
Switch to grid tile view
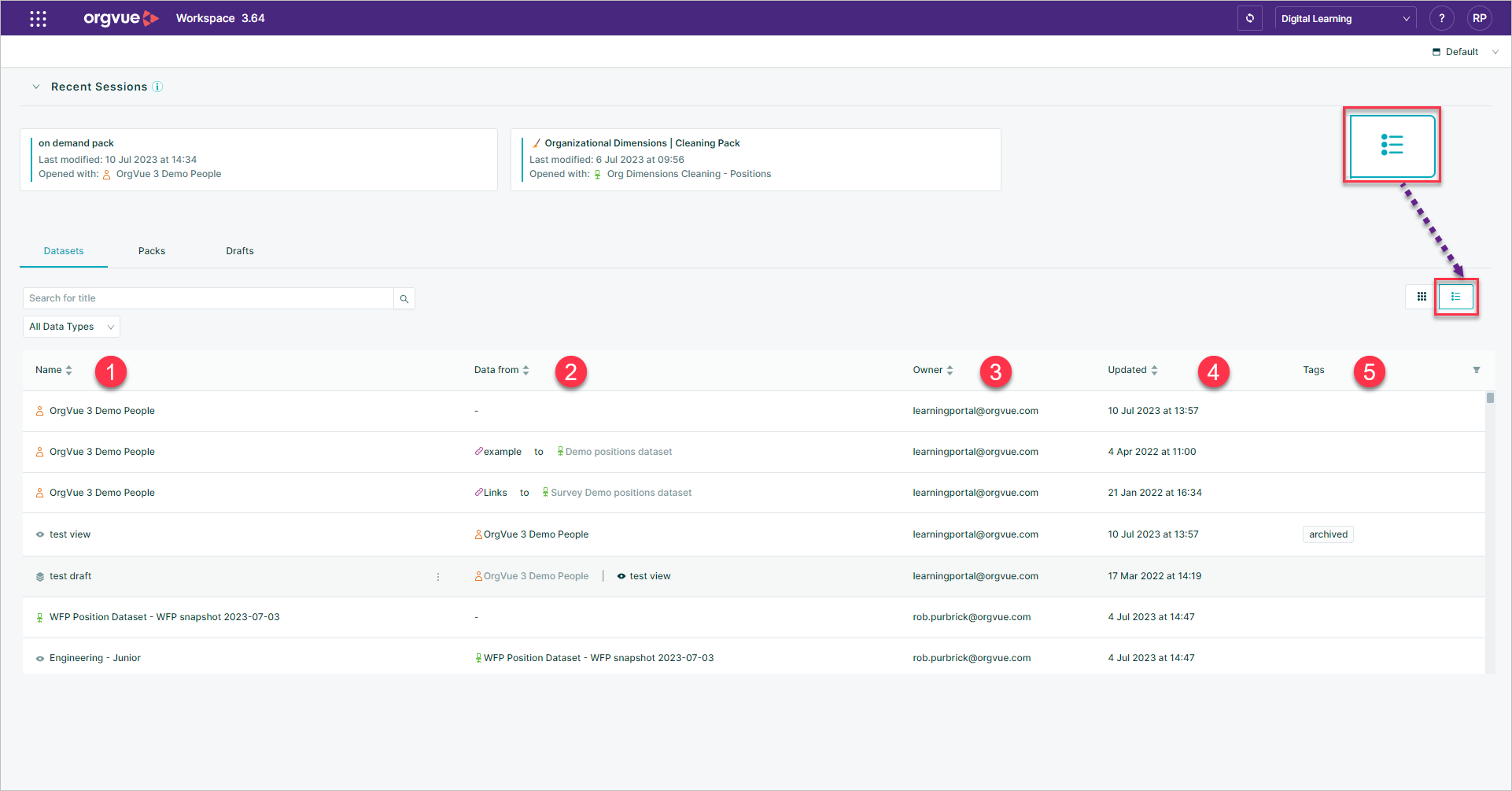(1422, 297)
